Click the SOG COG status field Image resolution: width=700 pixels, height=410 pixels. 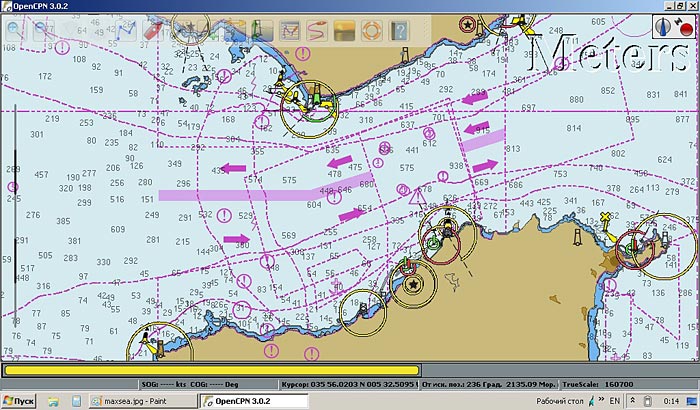click(208, 384)
